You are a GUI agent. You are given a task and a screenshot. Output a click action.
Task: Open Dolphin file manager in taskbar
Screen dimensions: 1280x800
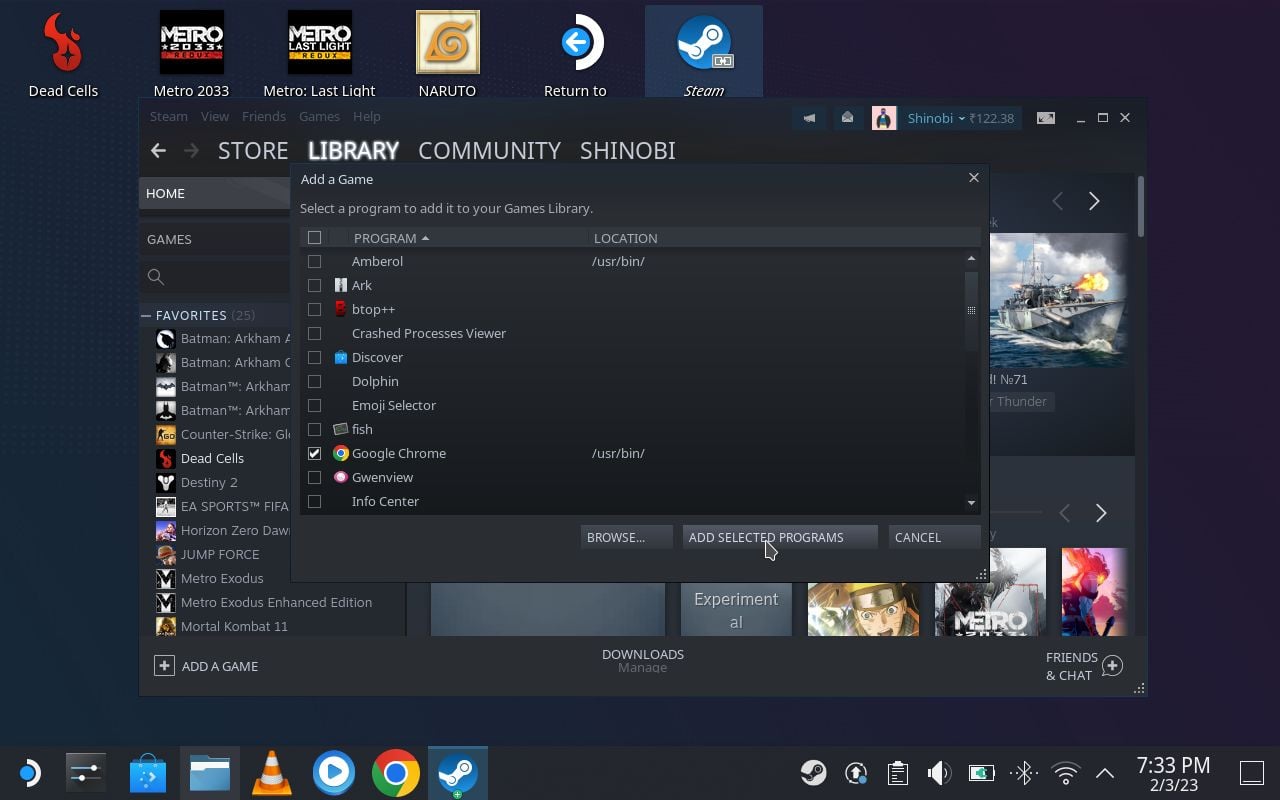[210, 773]
